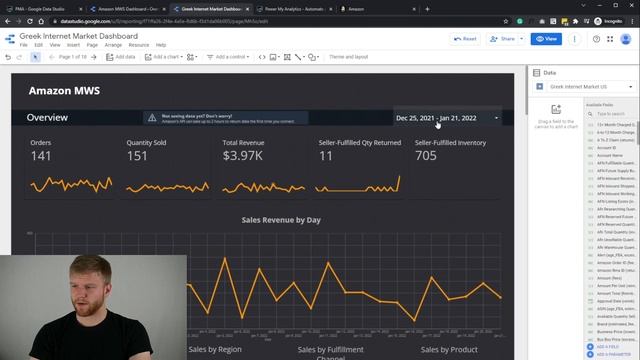
Task: Click the Data panel header icon
Action: (x=537, y=73)
